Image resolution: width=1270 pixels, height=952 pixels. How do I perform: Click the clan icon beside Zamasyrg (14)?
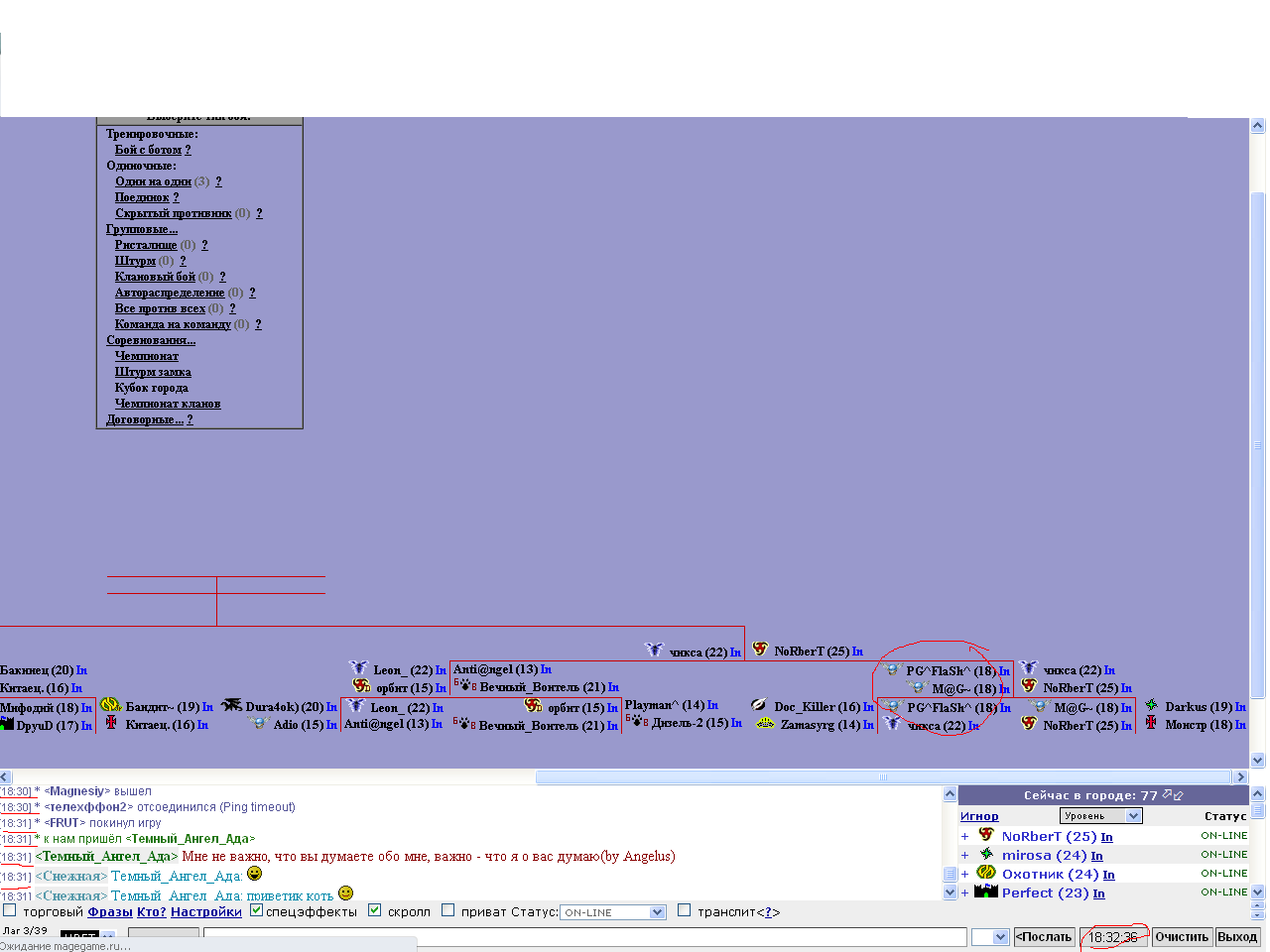coord(765,724)
